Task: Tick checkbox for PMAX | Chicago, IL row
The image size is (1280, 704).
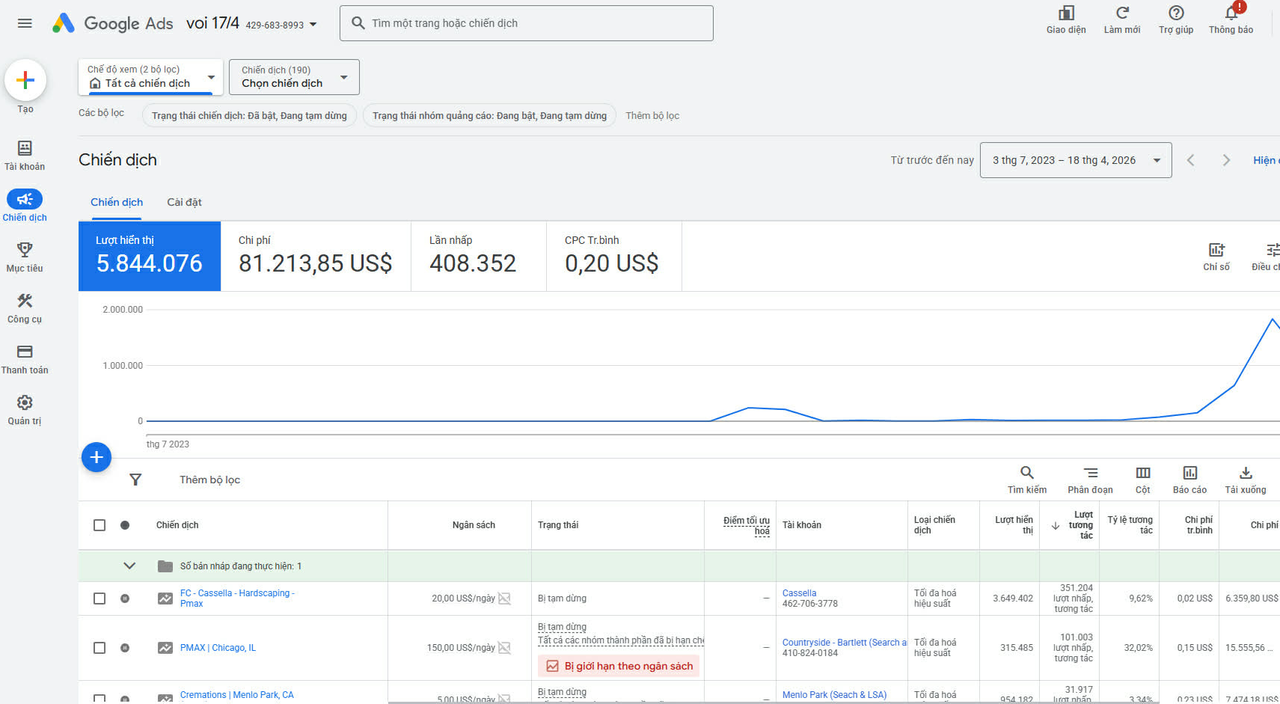Action: (x=99, y=648)
